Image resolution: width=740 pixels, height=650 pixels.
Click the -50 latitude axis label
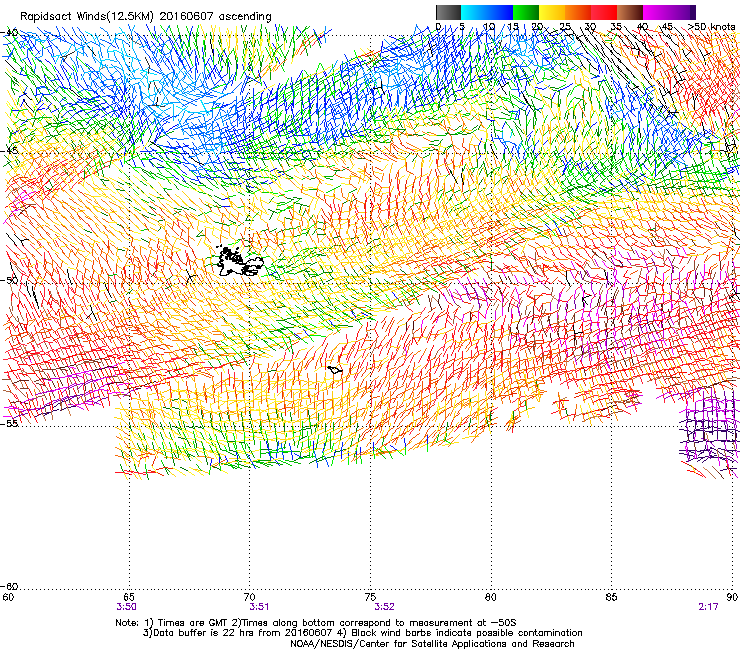[x=9, y=280]
